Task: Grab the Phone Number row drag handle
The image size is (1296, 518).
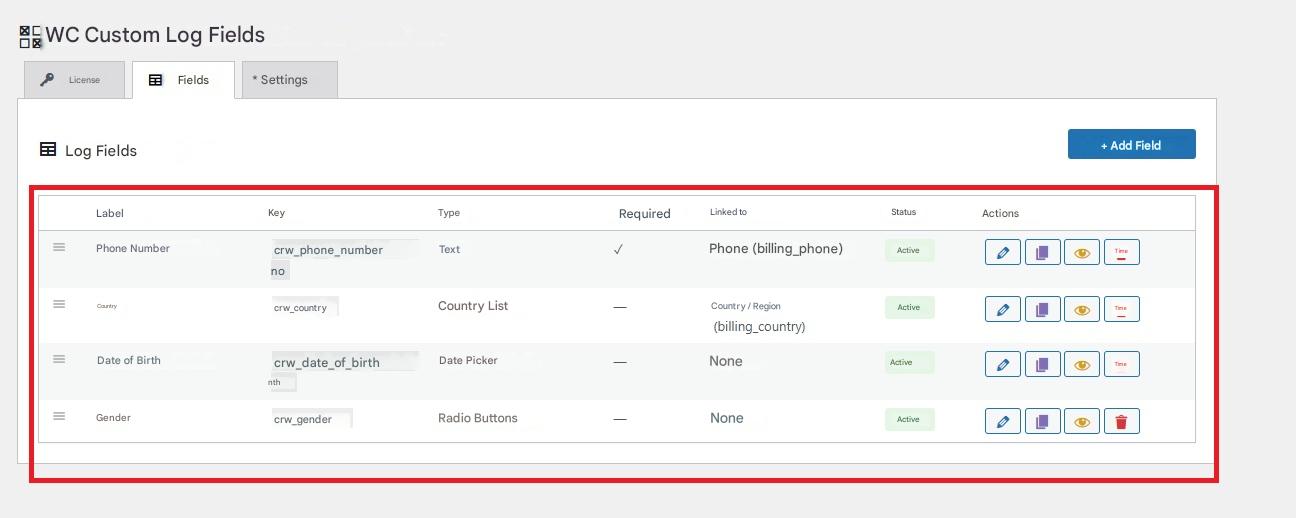Action: [59, 247]
